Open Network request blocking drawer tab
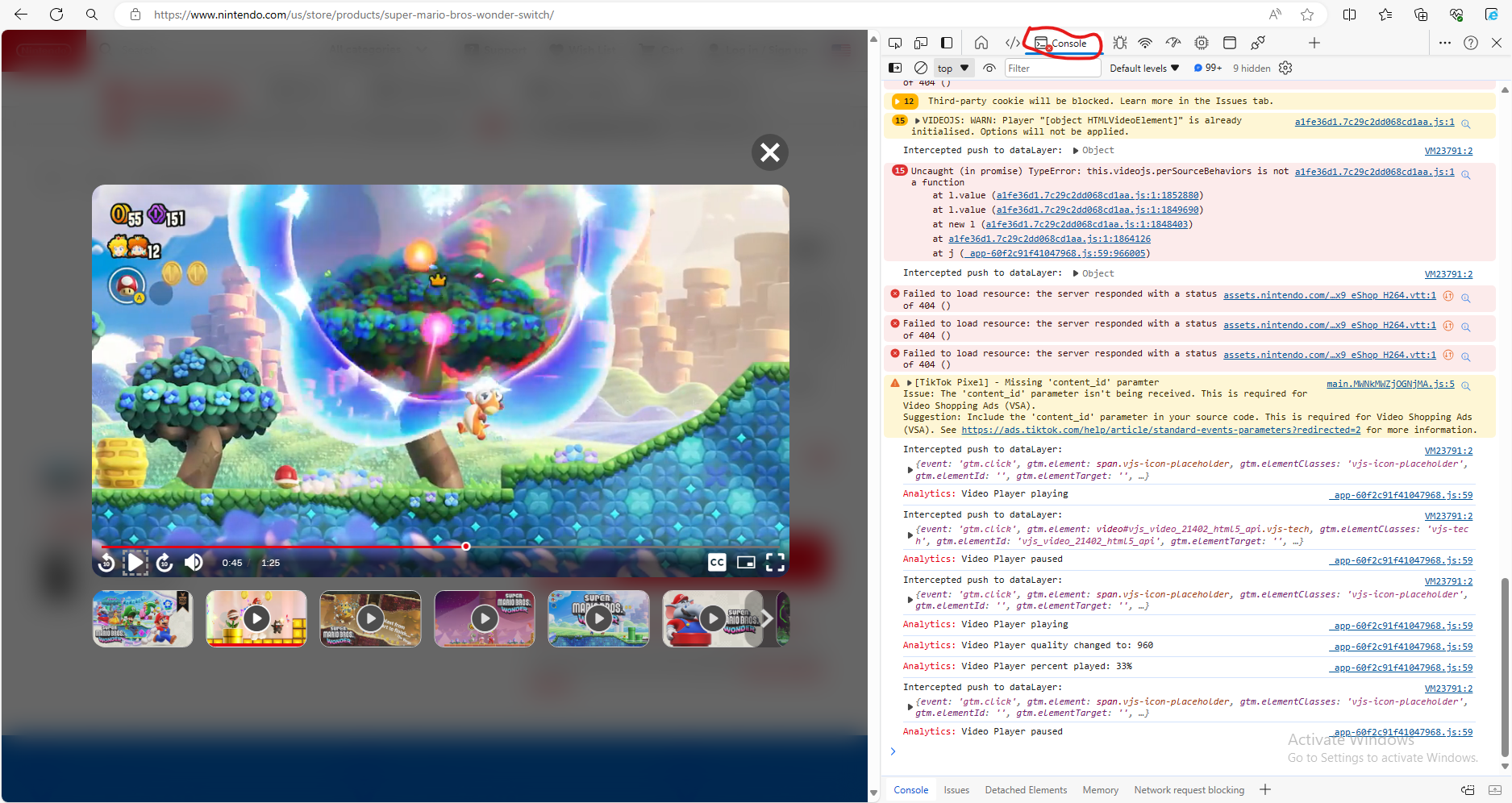This screenshot has width=1512, height=803. point(1189,790)
